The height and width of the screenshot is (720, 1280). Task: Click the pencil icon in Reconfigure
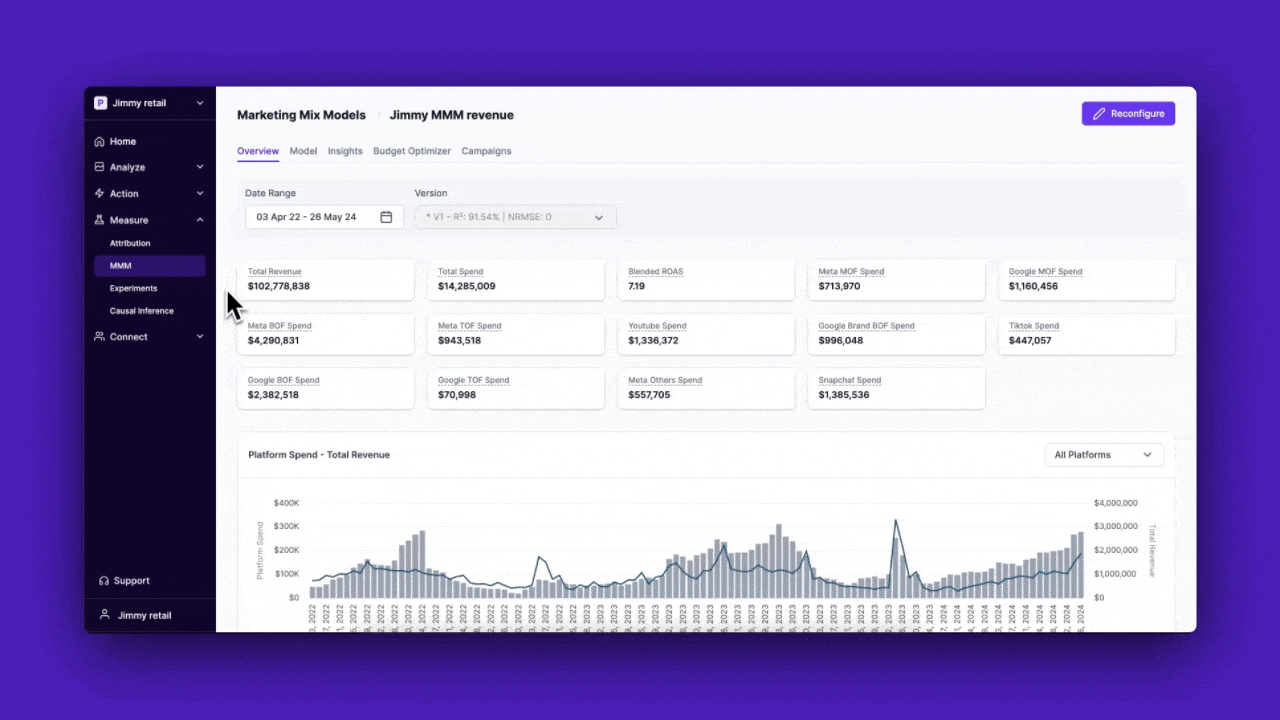pyautogui.click(x=1099, y=114)
